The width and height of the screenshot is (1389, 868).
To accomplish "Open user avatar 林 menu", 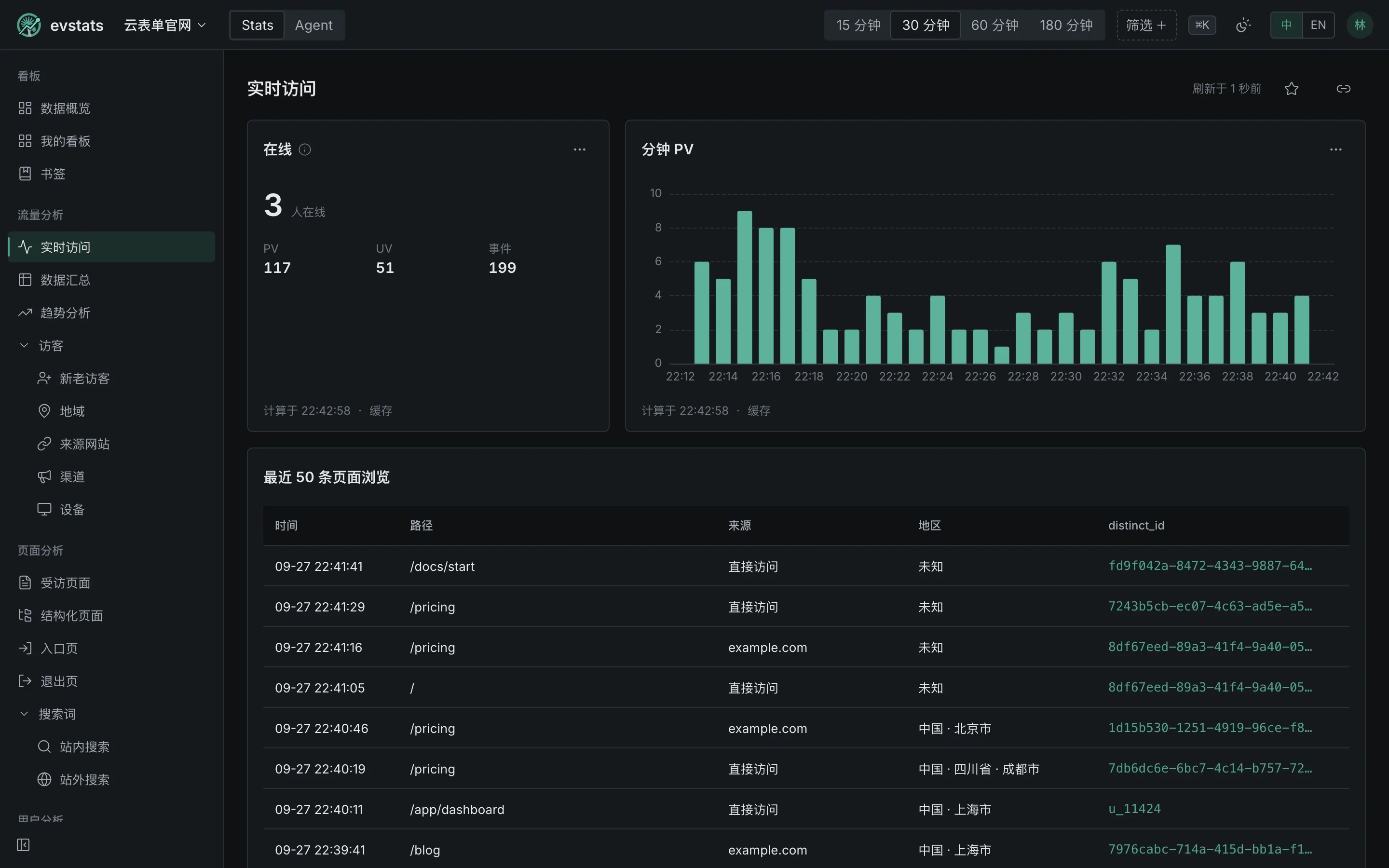I will tap(1359, 25).
